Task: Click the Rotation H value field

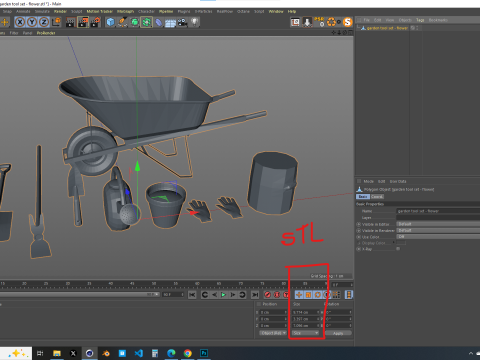Action: (x=338, y=312)
